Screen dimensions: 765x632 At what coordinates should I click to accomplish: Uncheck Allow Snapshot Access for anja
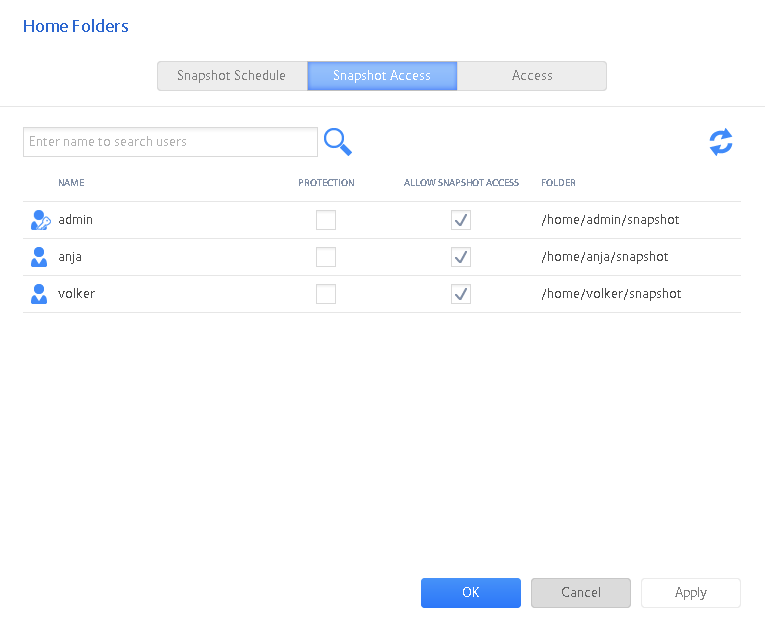tap(461, 257)
